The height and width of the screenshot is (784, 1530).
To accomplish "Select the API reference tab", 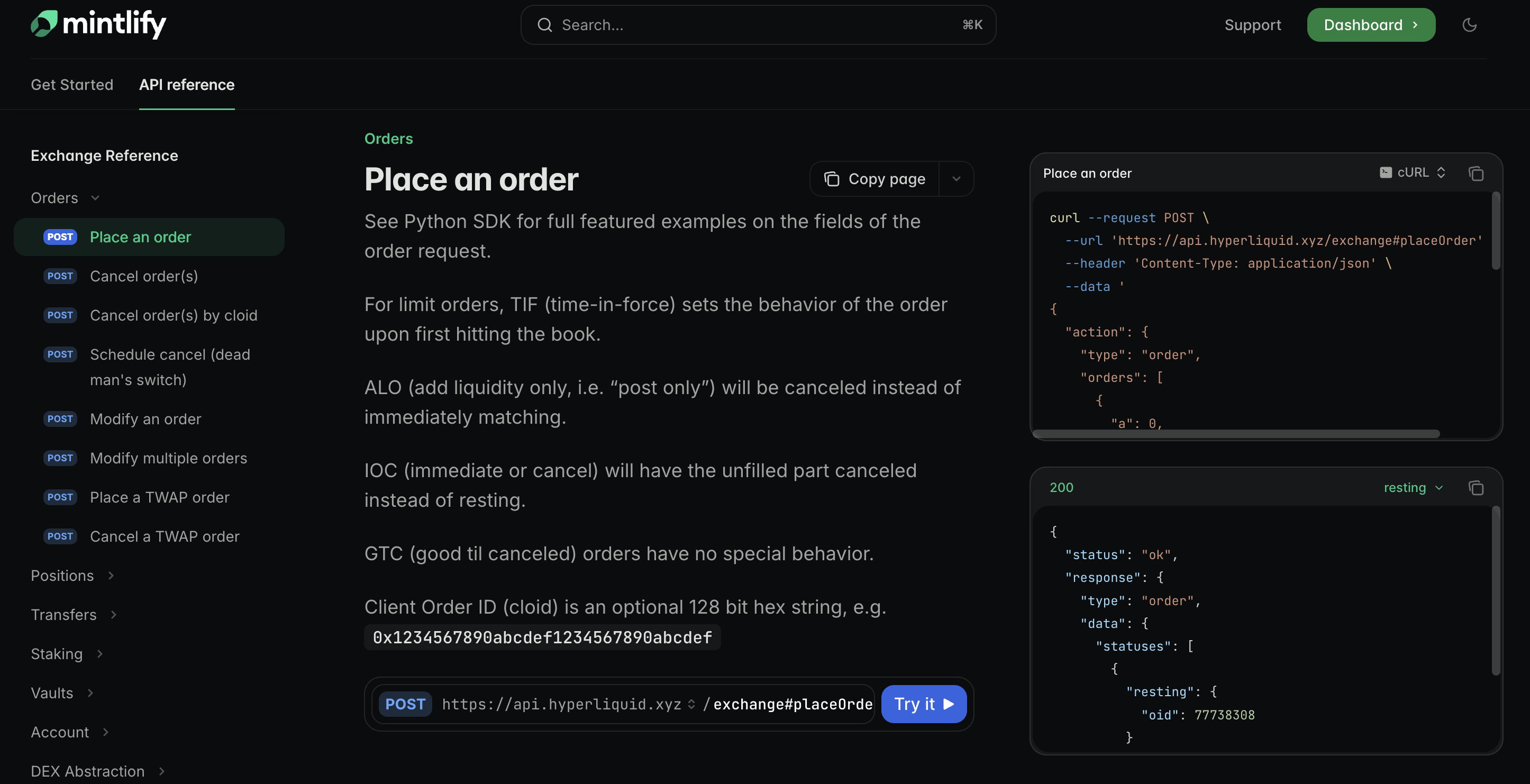I will [x=187, y=85].
